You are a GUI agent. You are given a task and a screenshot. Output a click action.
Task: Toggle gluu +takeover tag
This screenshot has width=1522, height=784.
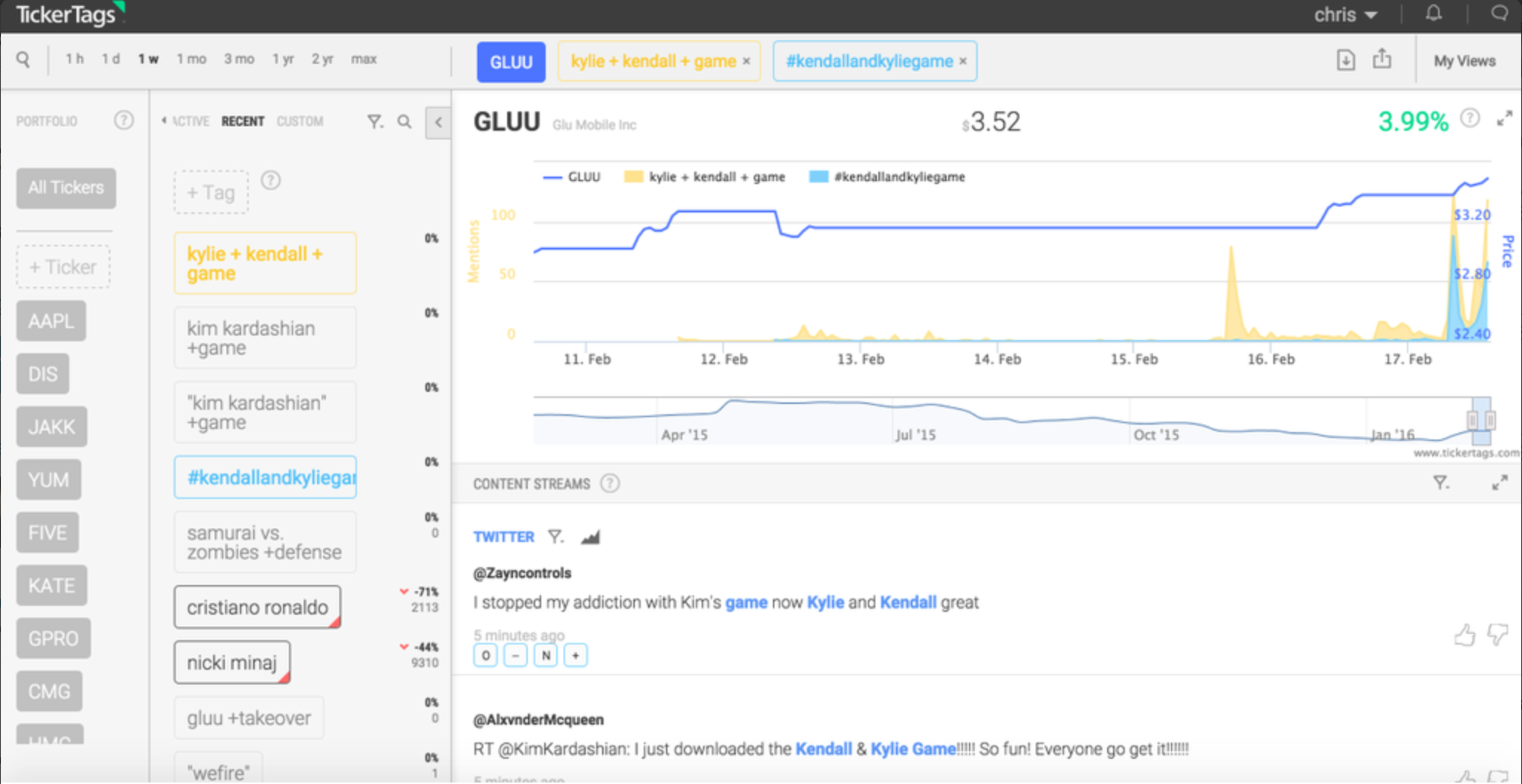(x=249, y=718)
